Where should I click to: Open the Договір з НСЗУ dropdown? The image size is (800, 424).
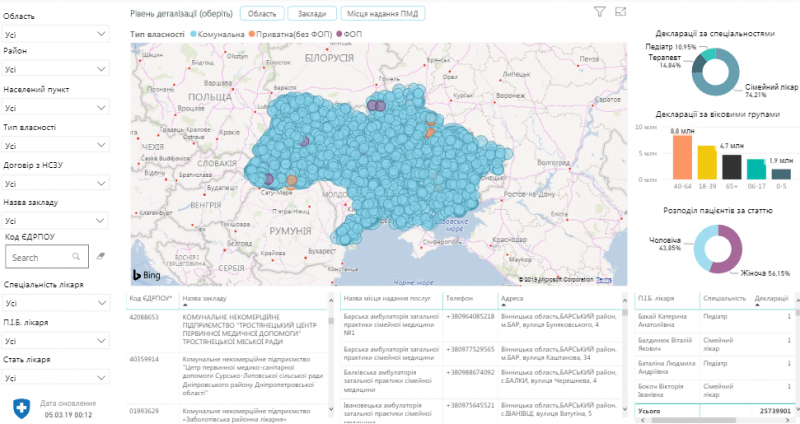click(56, 183)
